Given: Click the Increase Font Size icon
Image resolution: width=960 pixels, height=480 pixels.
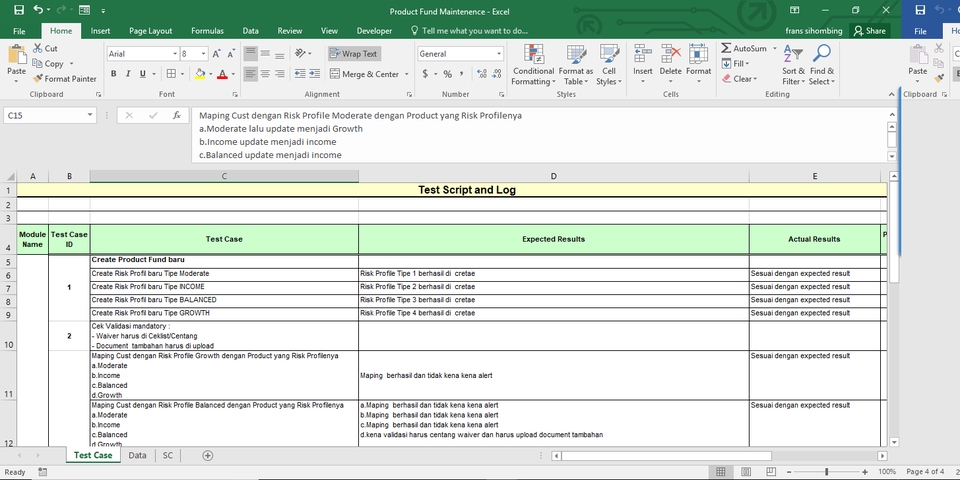Looking at the screenshot, I should [217, 54].
